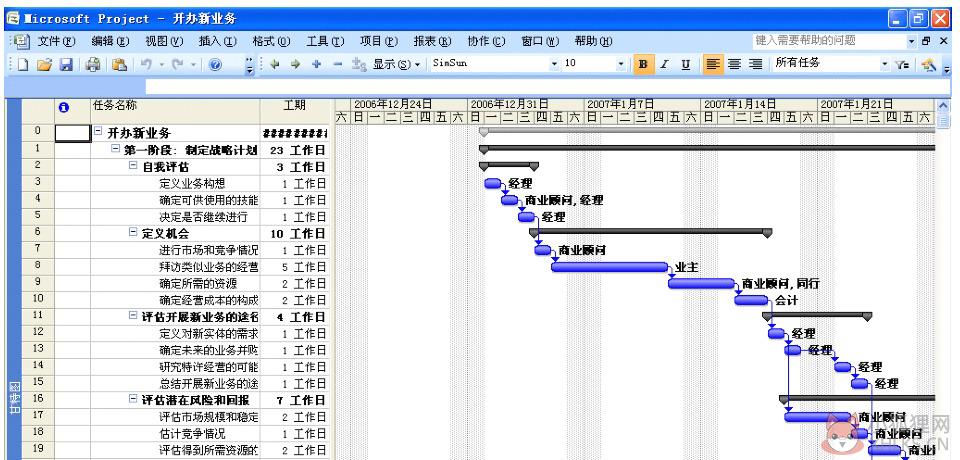This screenshot has height=460, width=960.
Task: Open the 窗口 menu
Action: click(540, 41)
